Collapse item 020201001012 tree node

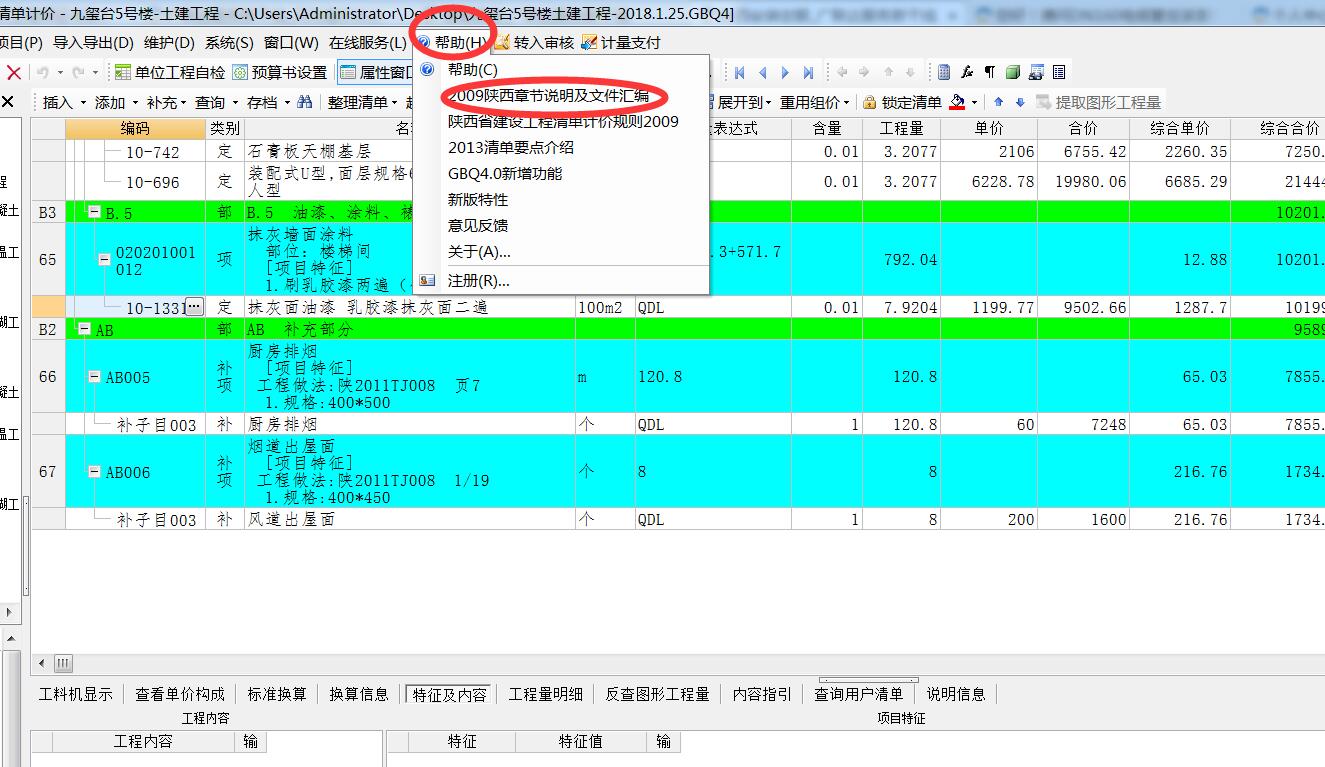[x=104, y=260]
